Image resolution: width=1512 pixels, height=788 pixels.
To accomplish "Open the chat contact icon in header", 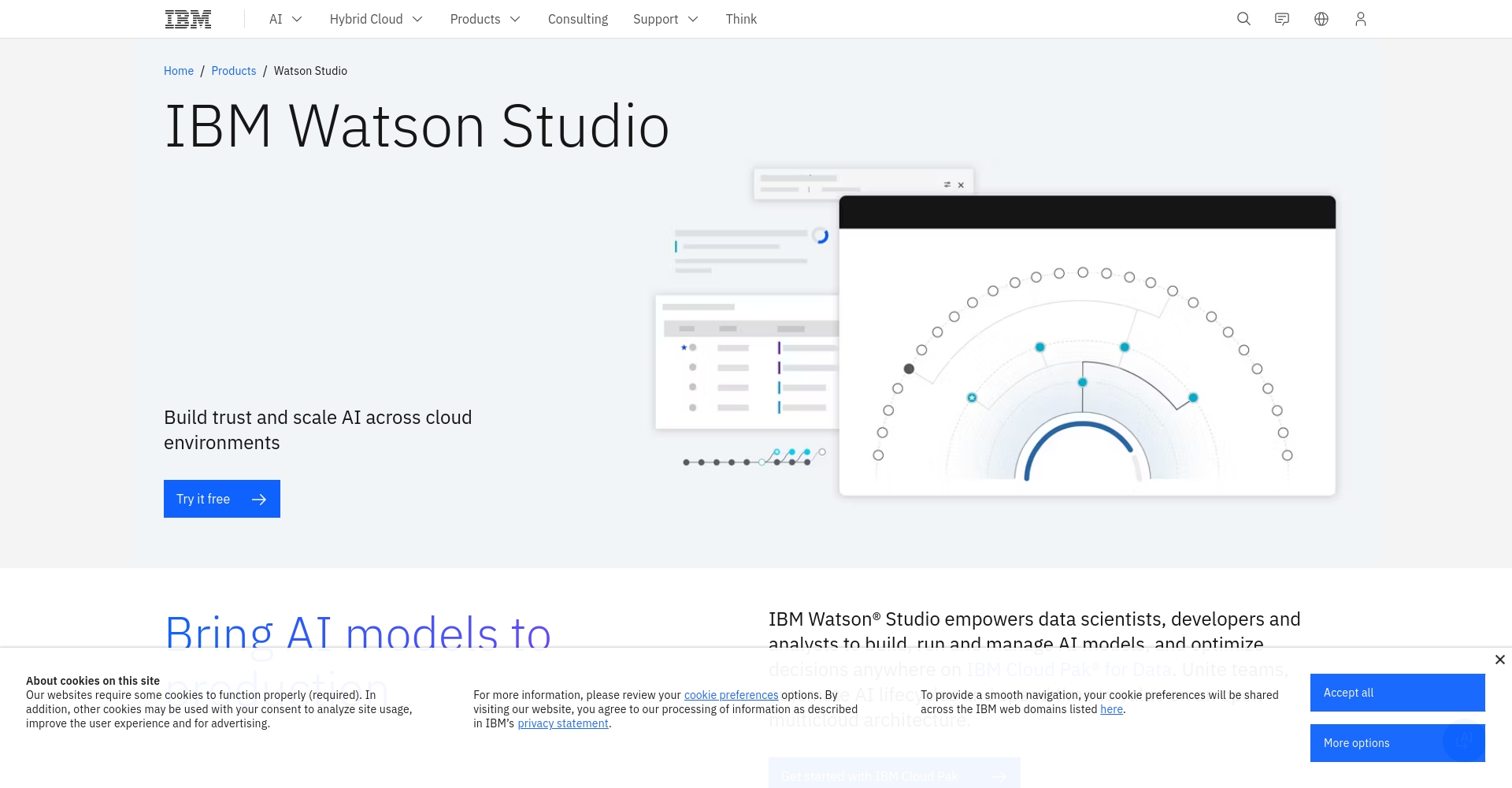I will (x=1282, y=18).
